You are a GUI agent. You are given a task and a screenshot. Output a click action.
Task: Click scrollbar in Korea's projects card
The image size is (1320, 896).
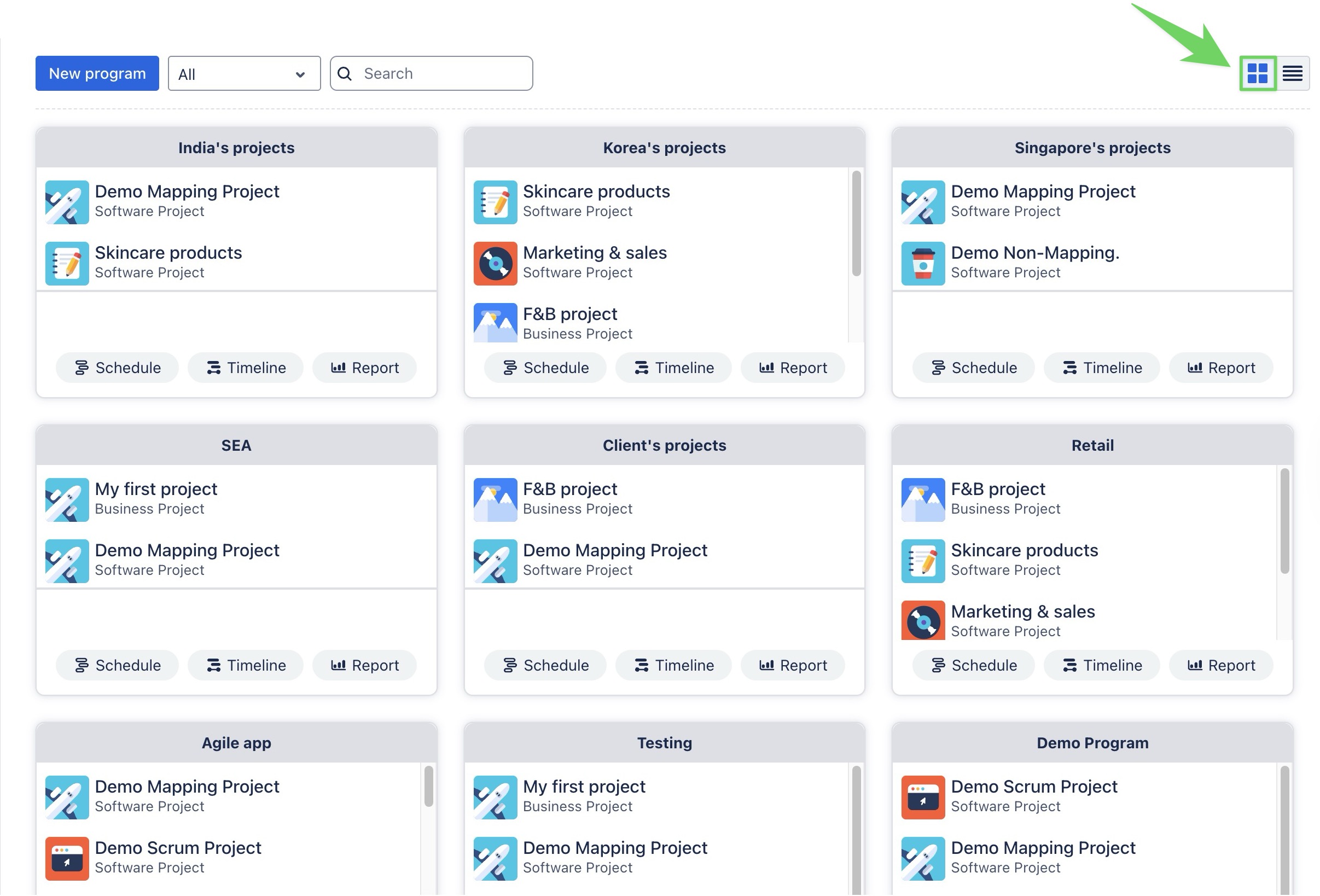tap(856, 224)
